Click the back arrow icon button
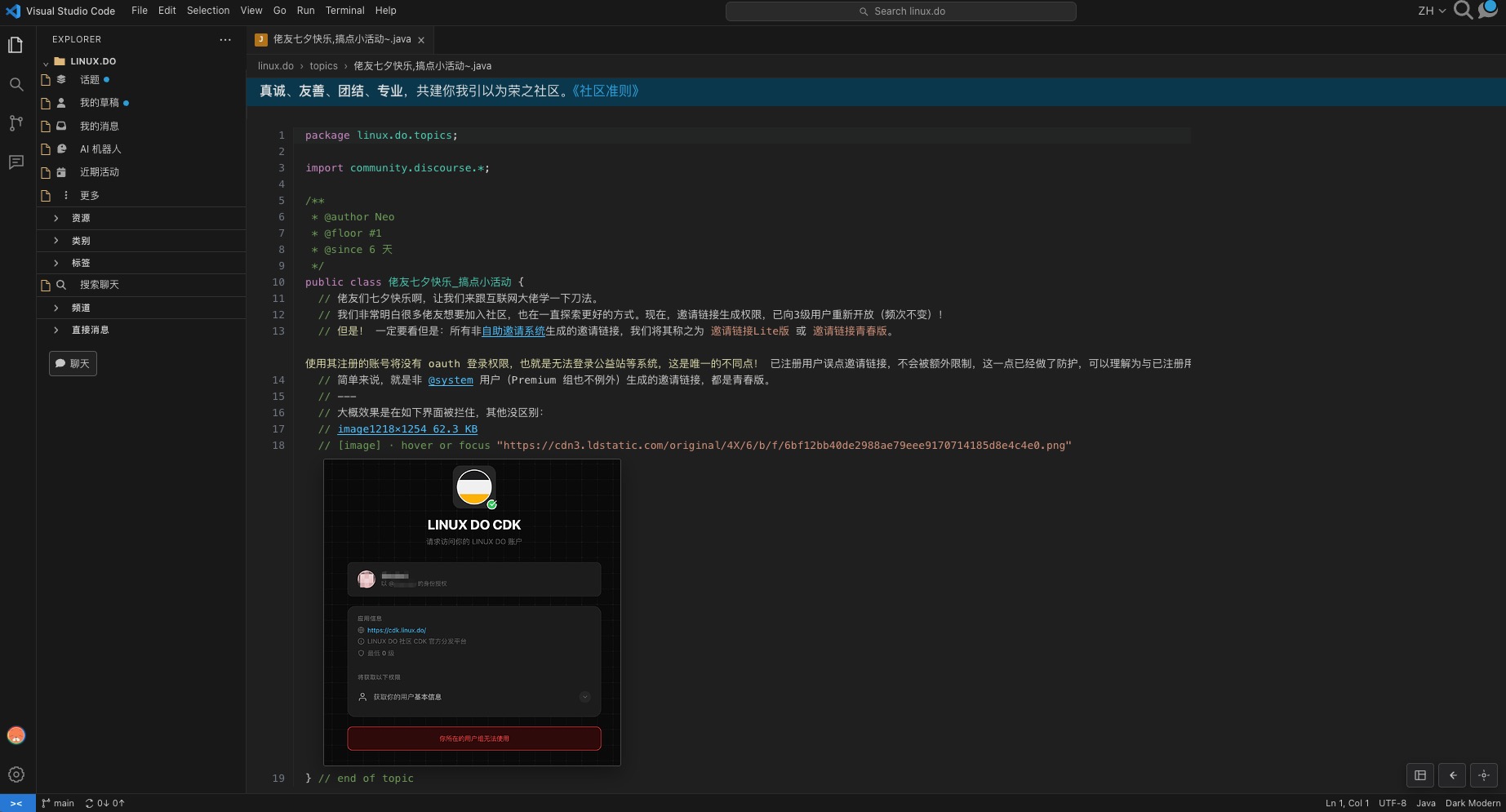The image size is (1506, 812). (x=1452, y=775)
